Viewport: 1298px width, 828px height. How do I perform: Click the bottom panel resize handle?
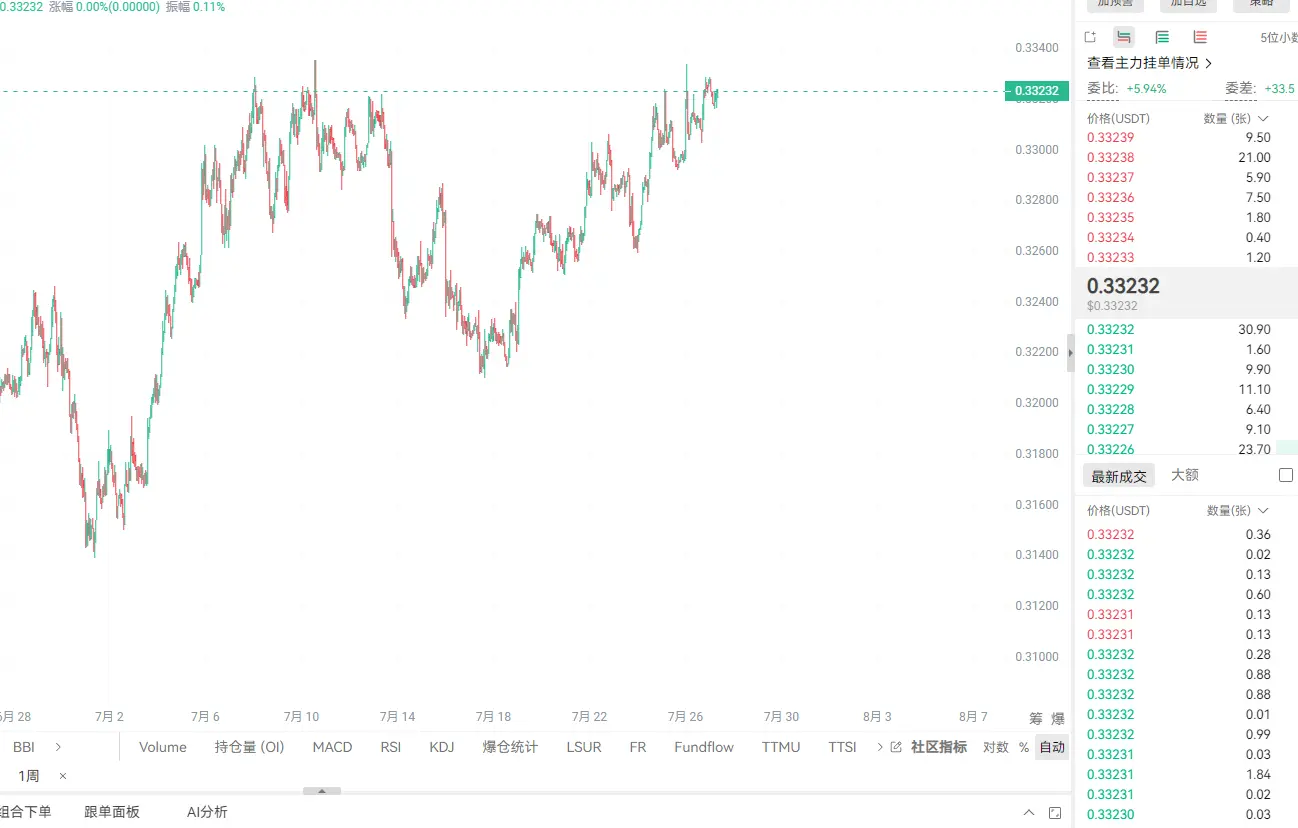(322, 791)
